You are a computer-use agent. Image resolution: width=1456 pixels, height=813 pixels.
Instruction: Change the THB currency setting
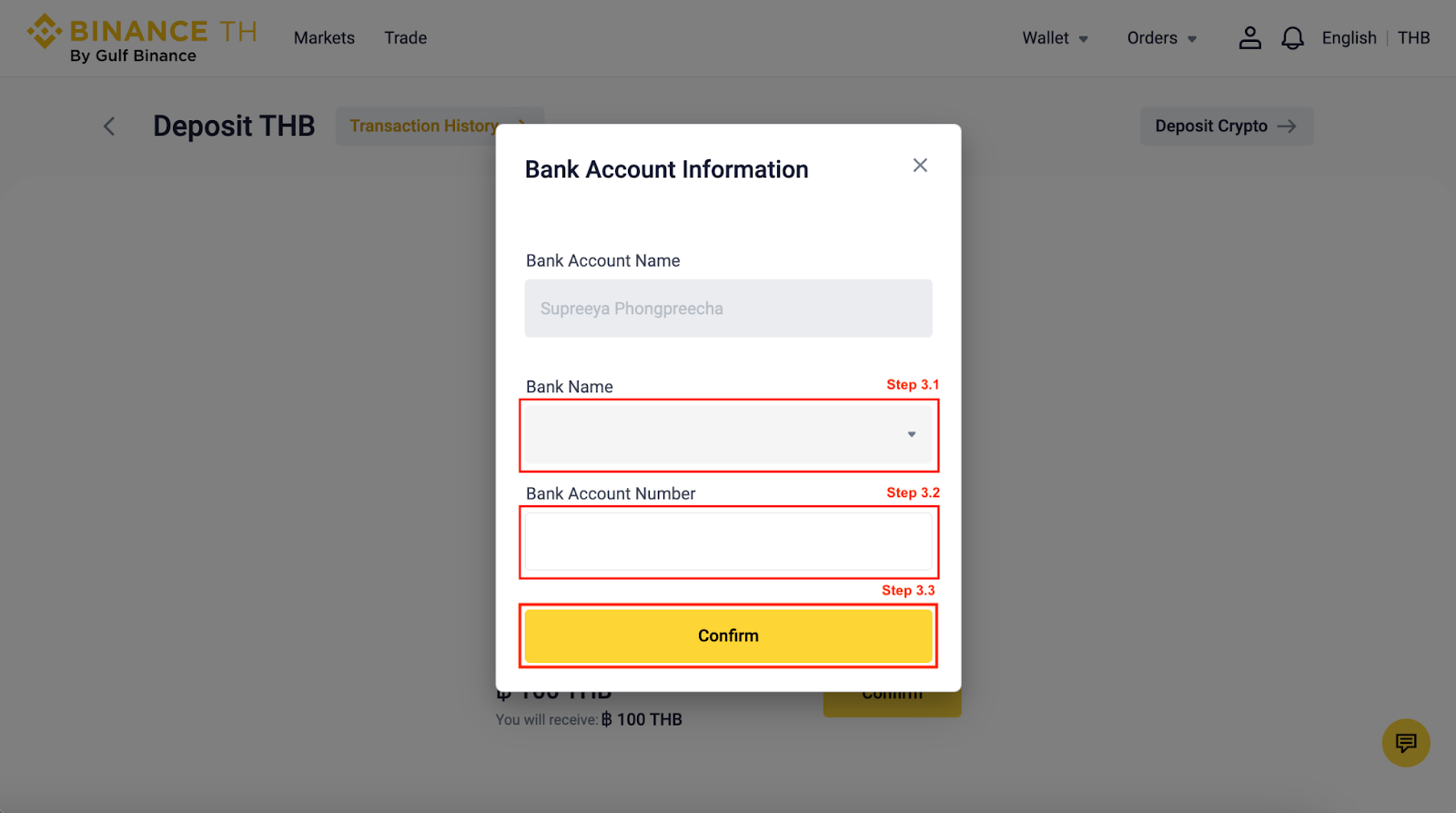pyautogui.click(x=1413, y=38)
